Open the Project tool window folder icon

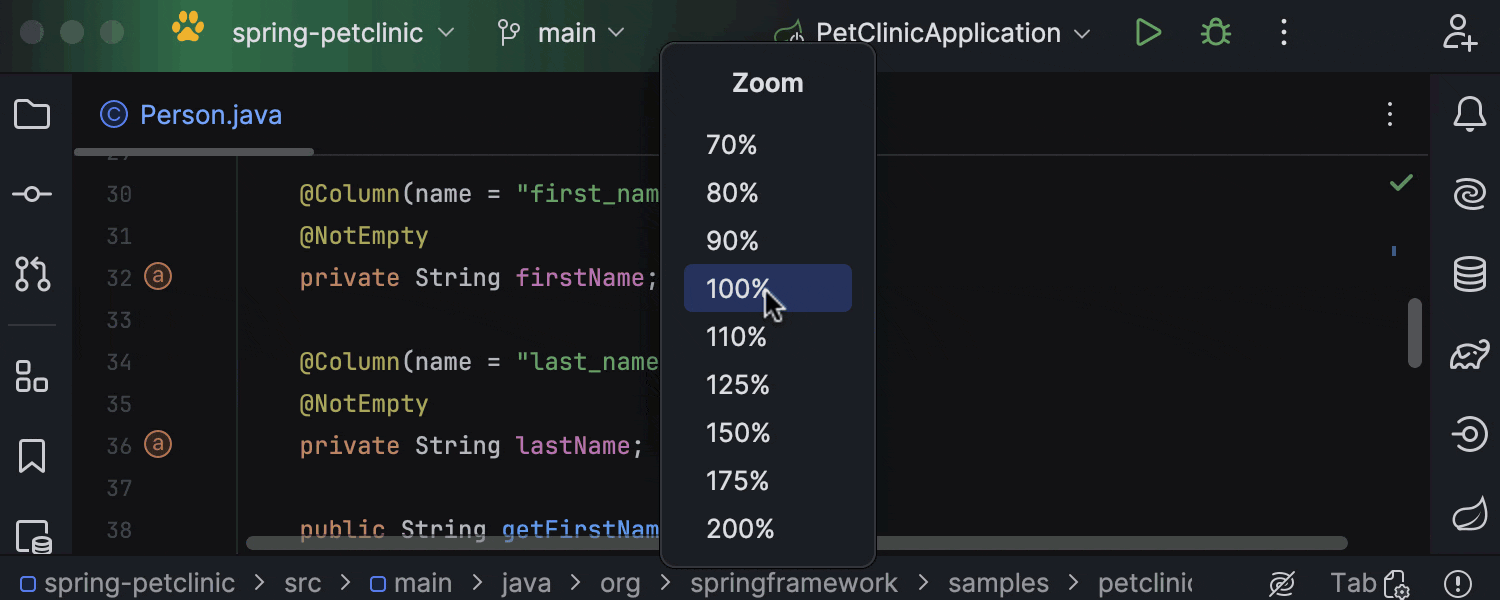tap(32, 114)
